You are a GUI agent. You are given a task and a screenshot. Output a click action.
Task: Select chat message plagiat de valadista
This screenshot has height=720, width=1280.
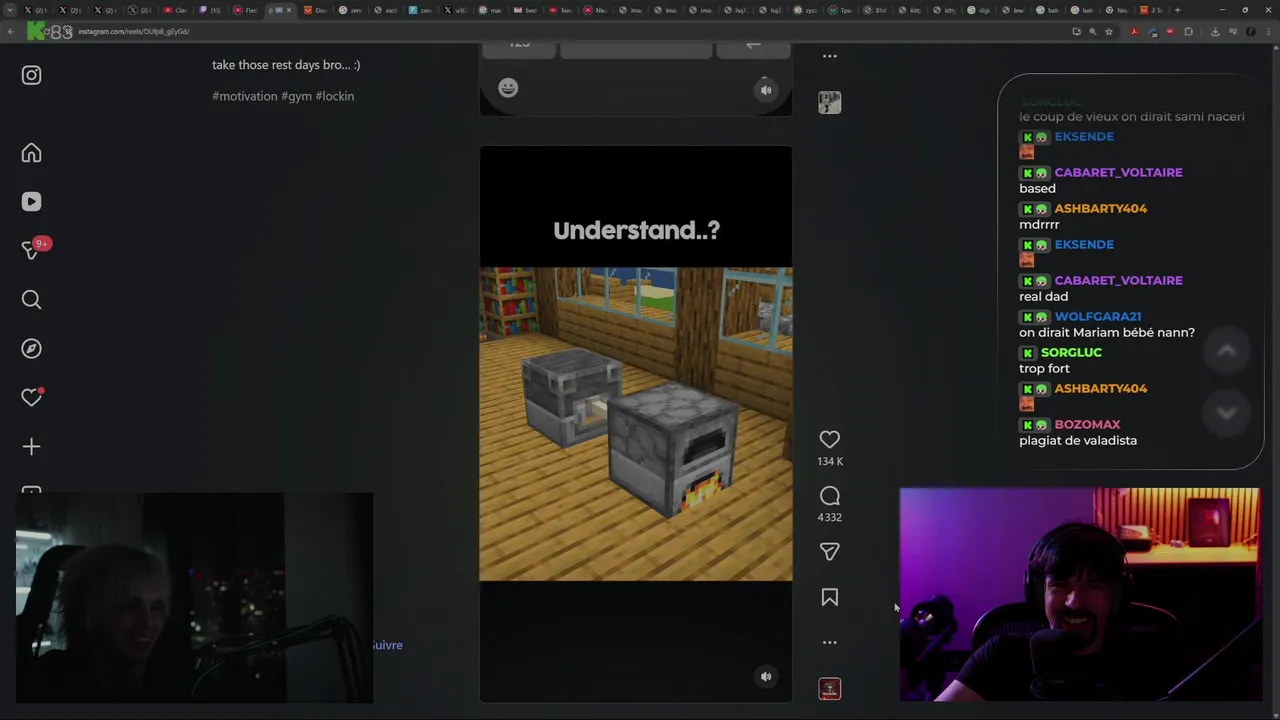pyautogui.click(x=1078, y=440)
